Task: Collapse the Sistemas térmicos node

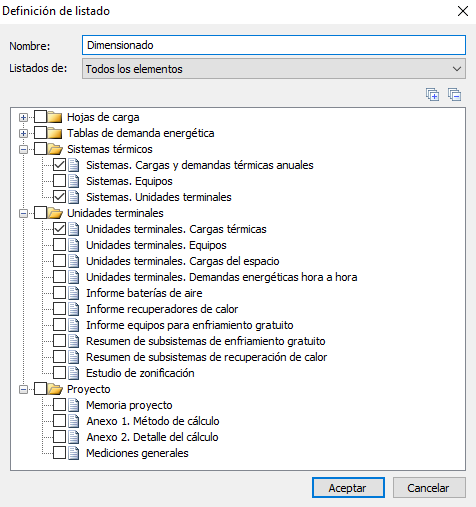Action: [23, 149]
